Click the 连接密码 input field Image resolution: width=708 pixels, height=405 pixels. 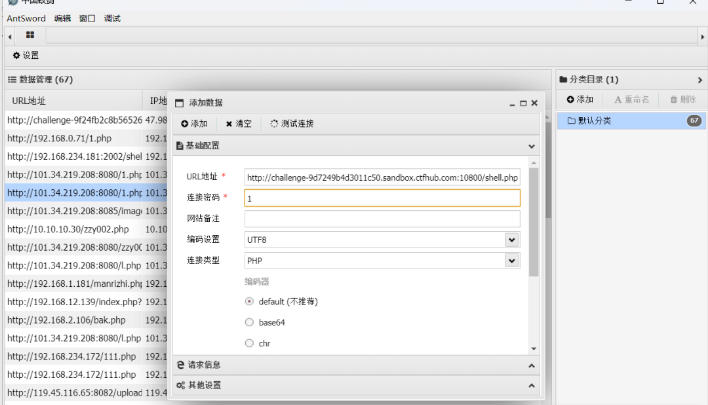point(382,198)
